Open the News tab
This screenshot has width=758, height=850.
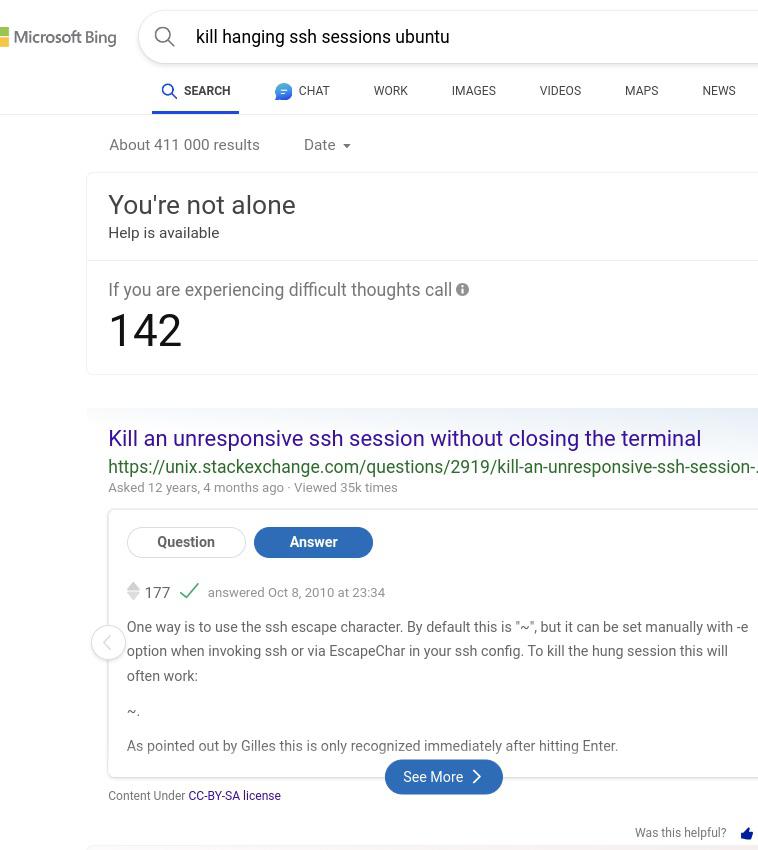point(718,91)
